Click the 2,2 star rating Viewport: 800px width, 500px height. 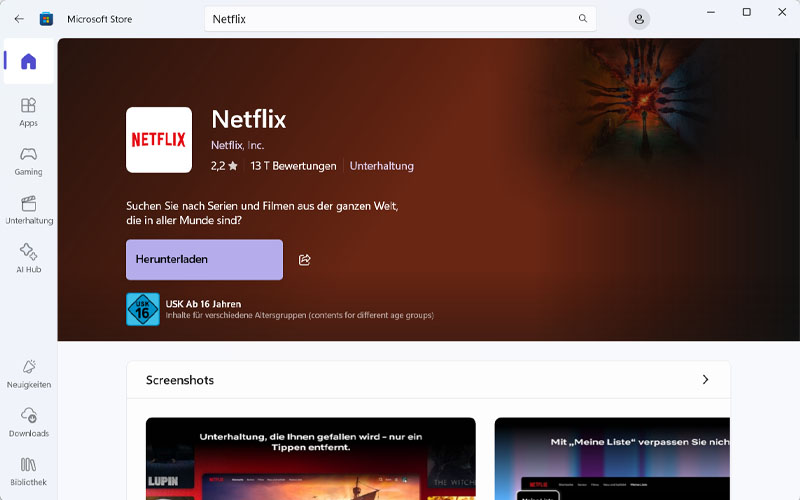pos(224,166)
